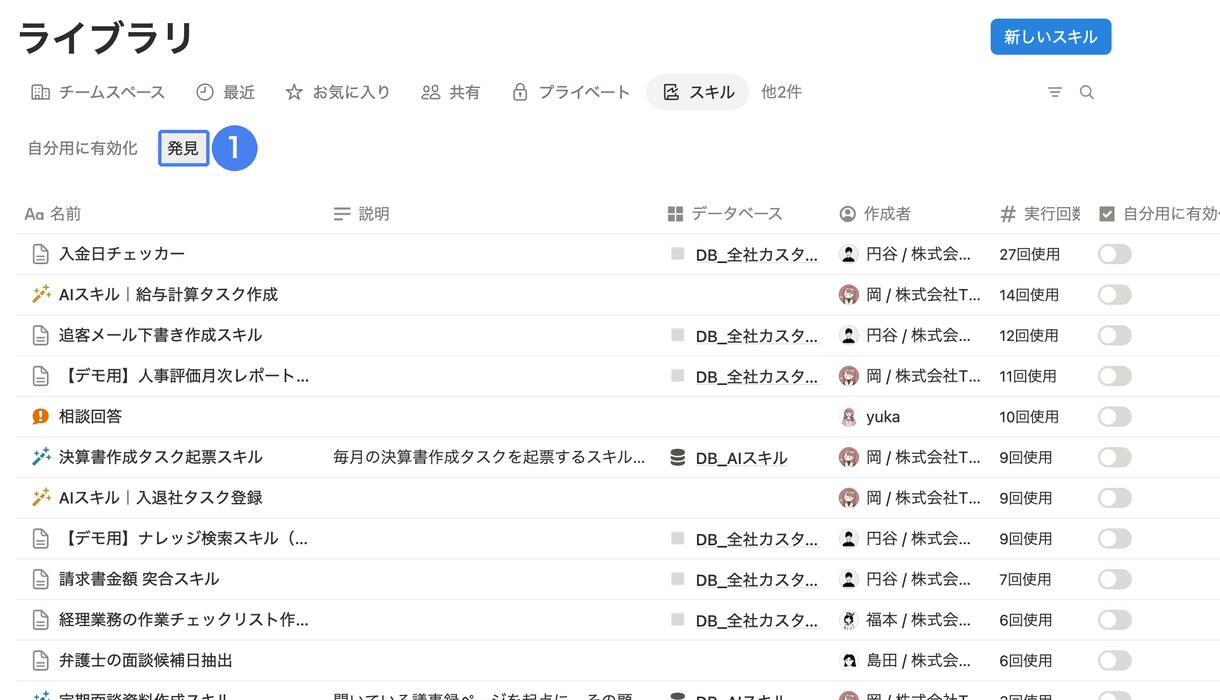This screenshot has width=1220, height=700.
Task: Open the 経理業務の作業チェックリスト作 row
Action: (184, 620)
